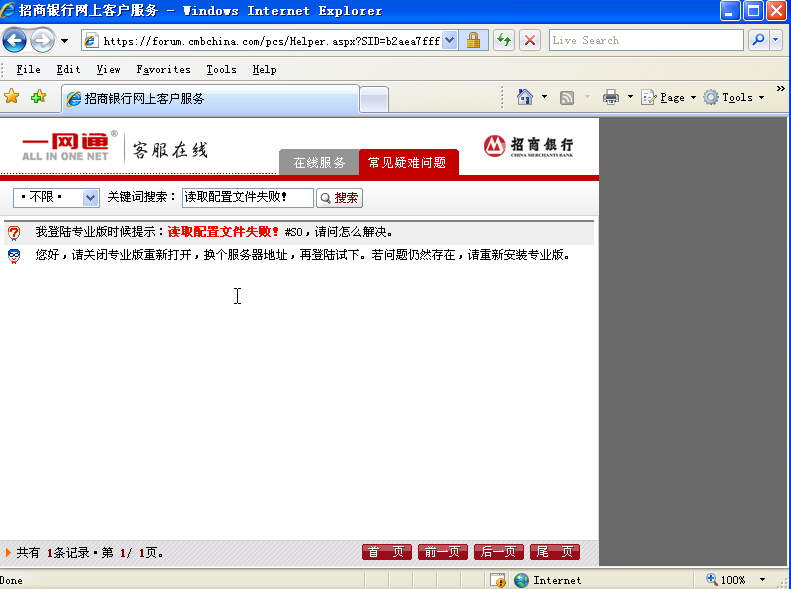791x589 pixels.
Task: Open the Tools menu in menu bar
Action: click(221, 70)
